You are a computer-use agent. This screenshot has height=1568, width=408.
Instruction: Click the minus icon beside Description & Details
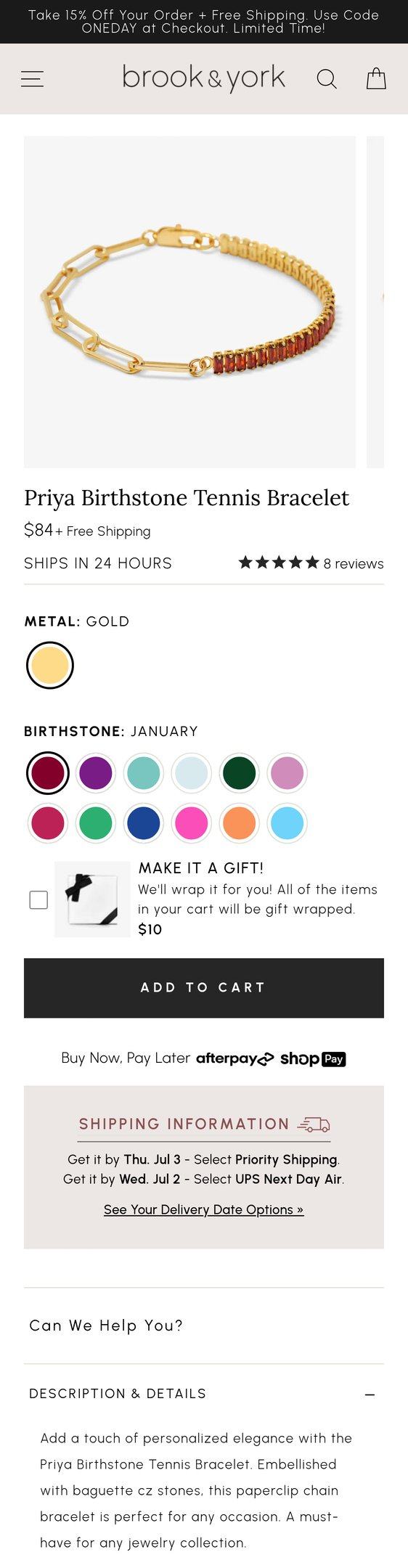pos(370,1395)
